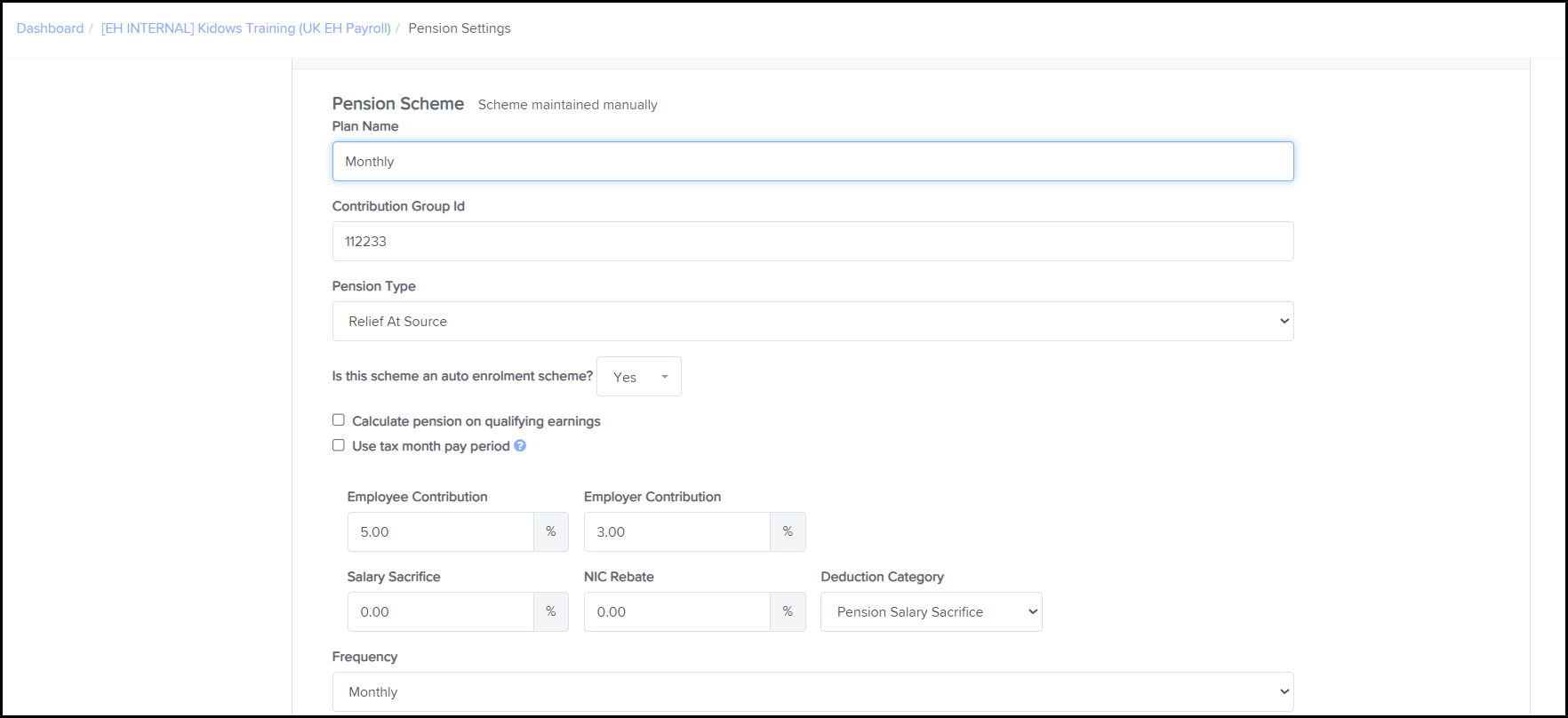Viewport: 1568px width, 718px height.
Task: Click the NIC Rebate input box
Action: [677, 612]
